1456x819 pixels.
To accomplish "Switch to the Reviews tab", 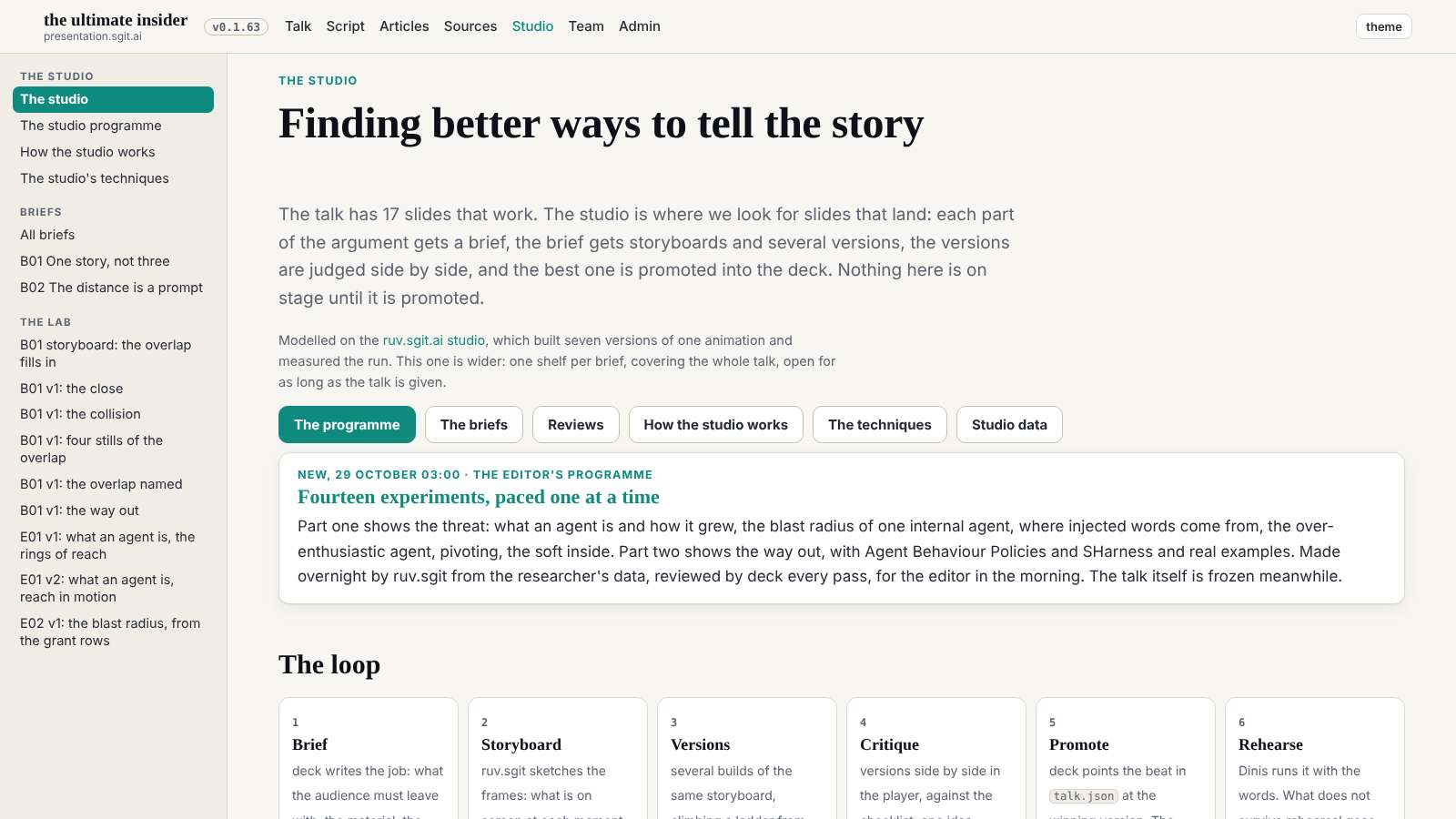I will click(x=575, y=425).
